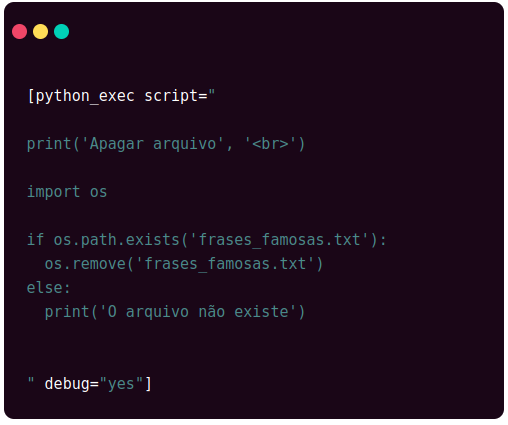Screen dimensions: 508x425
Task: Click the else: keyword
Action: [48, 288]
